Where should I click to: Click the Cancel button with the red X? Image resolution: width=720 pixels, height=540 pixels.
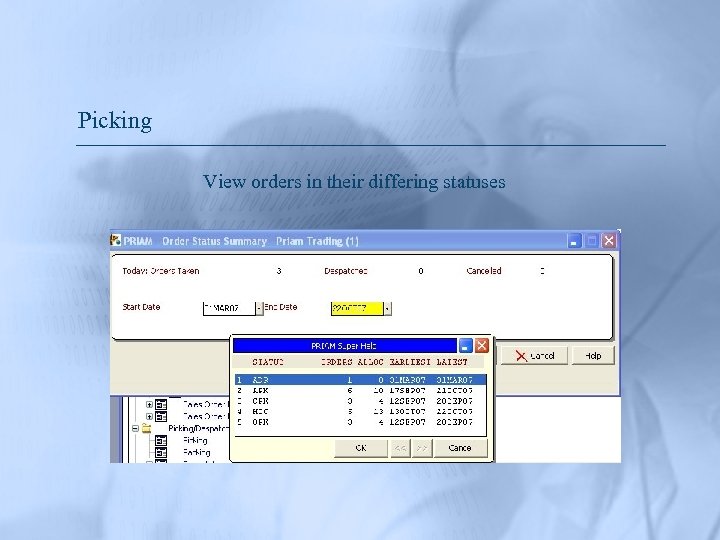(534, 356)
